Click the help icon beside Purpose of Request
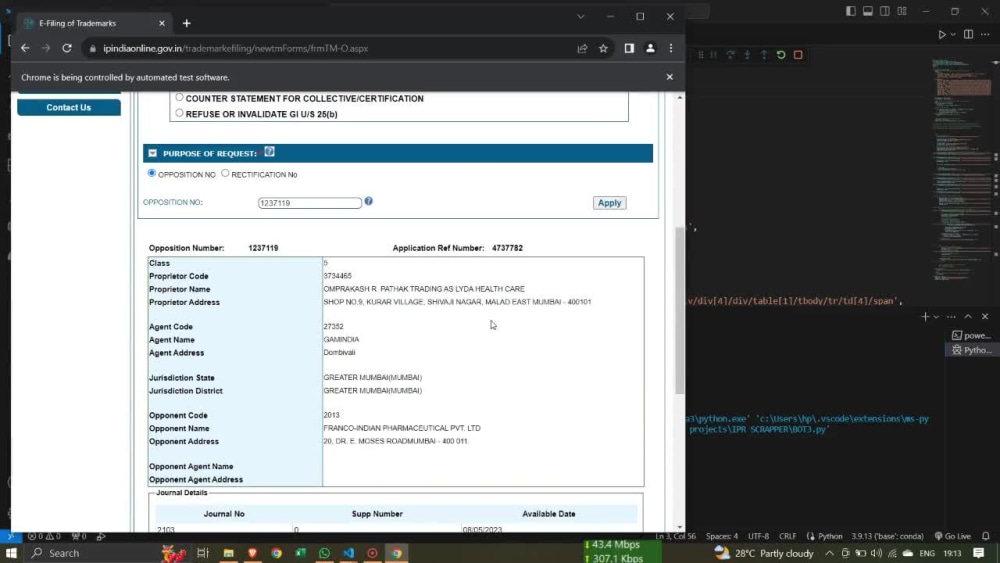This screenshot has height=563, width=1000. [x=270, y=152]
